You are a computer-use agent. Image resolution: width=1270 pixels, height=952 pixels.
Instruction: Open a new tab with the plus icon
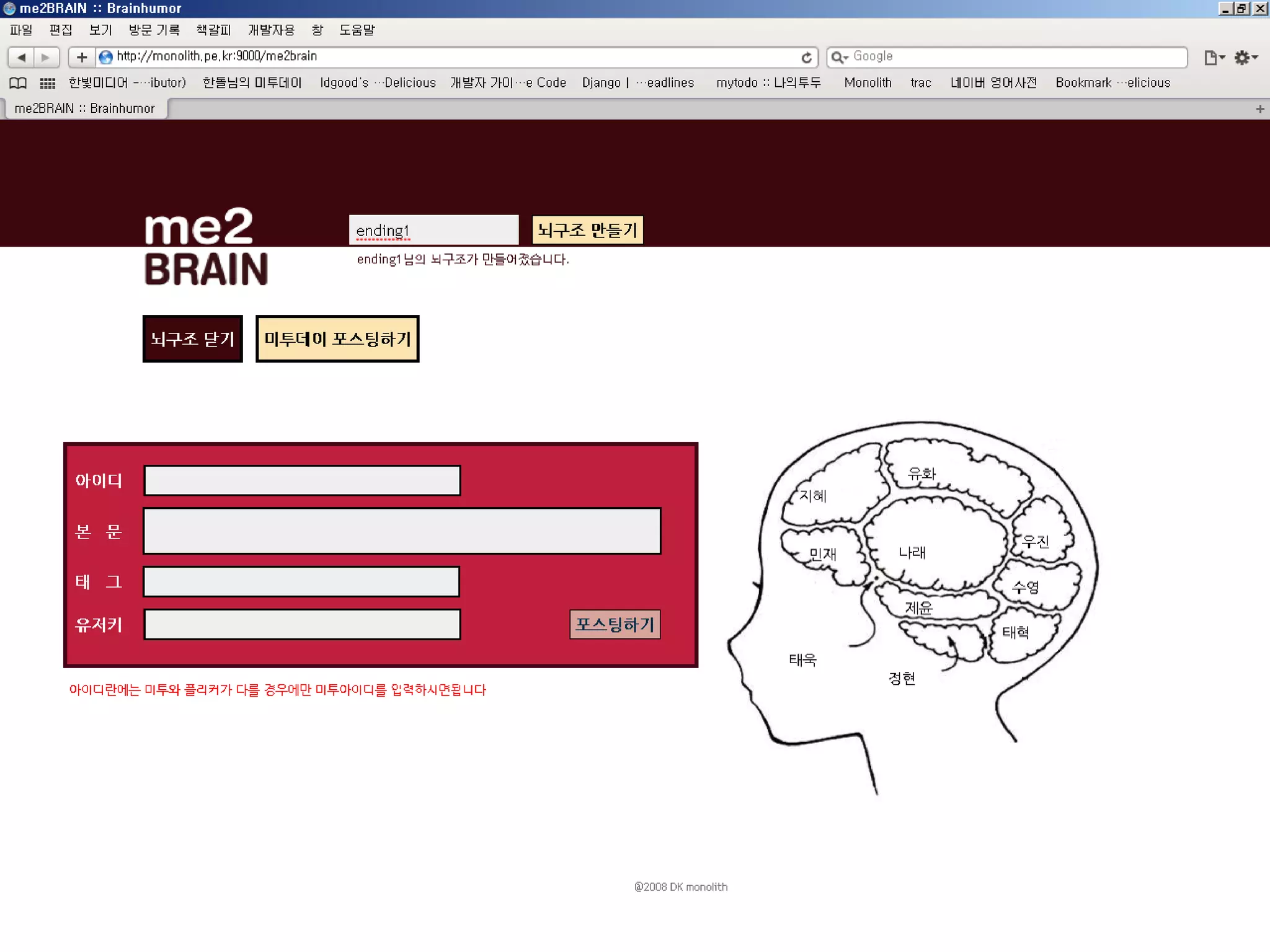click(1259, 109)
